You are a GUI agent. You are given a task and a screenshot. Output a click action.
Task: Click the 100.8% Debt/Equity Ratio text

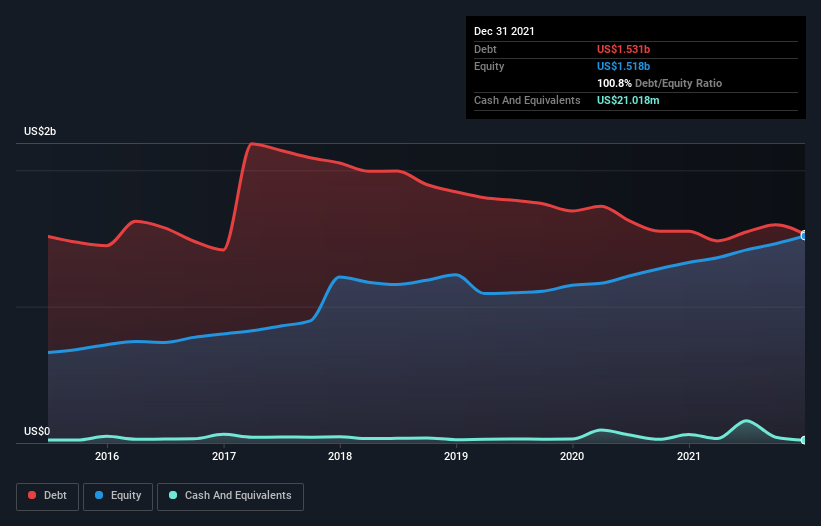click(659, 83)
